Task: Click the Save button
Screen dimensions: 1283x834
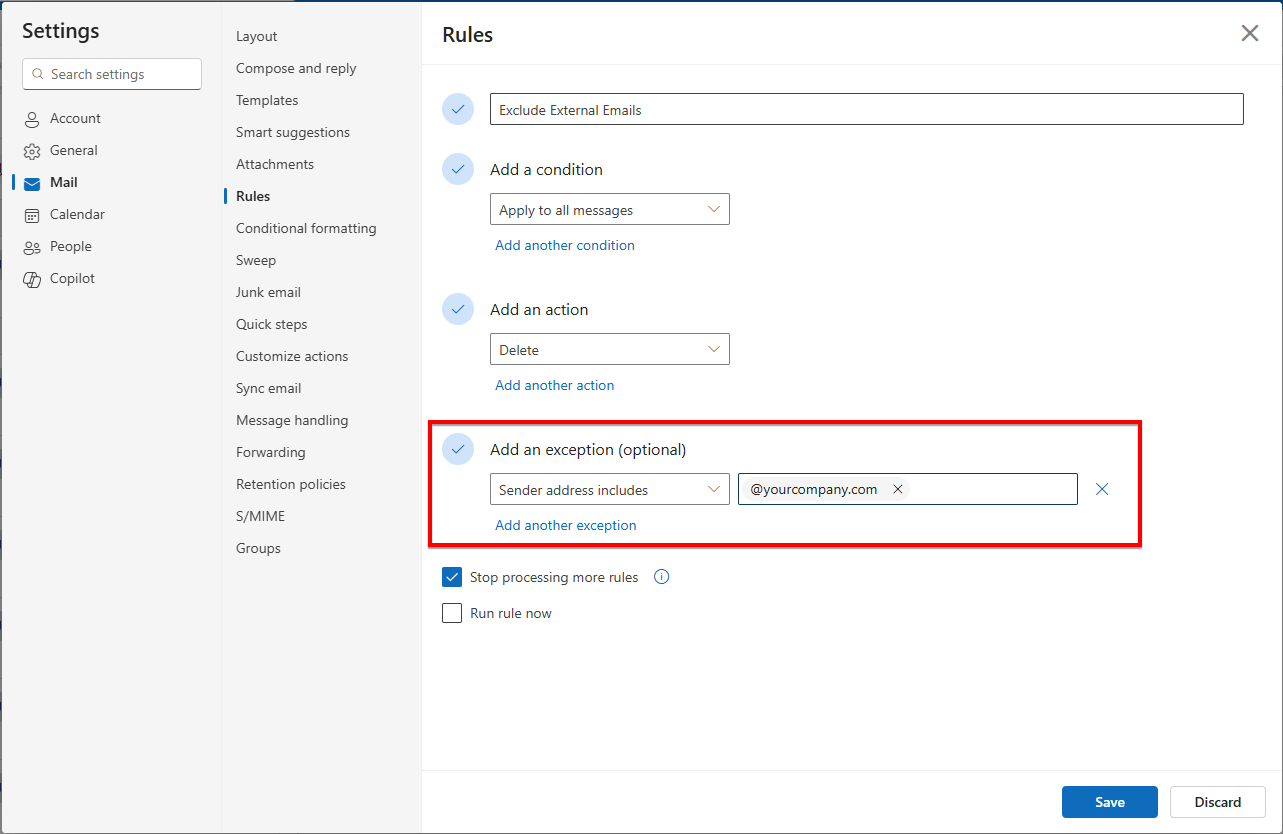Action: click(1109, 802)
